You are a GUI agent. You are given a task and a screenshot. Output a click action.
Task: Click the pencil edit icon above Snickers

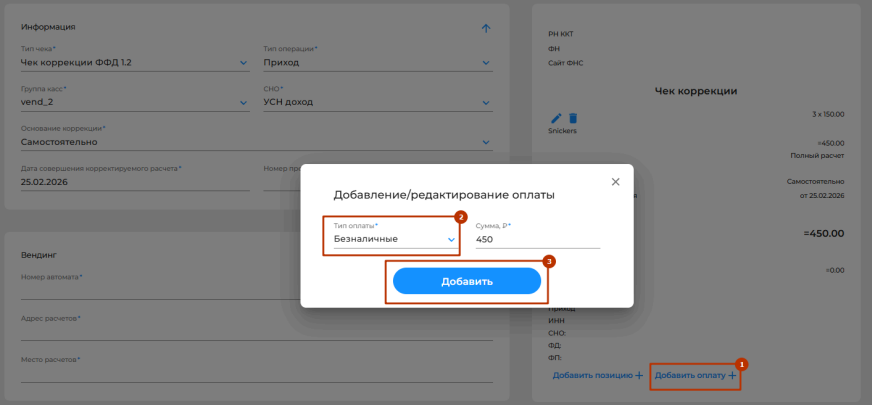click(557, 118)
